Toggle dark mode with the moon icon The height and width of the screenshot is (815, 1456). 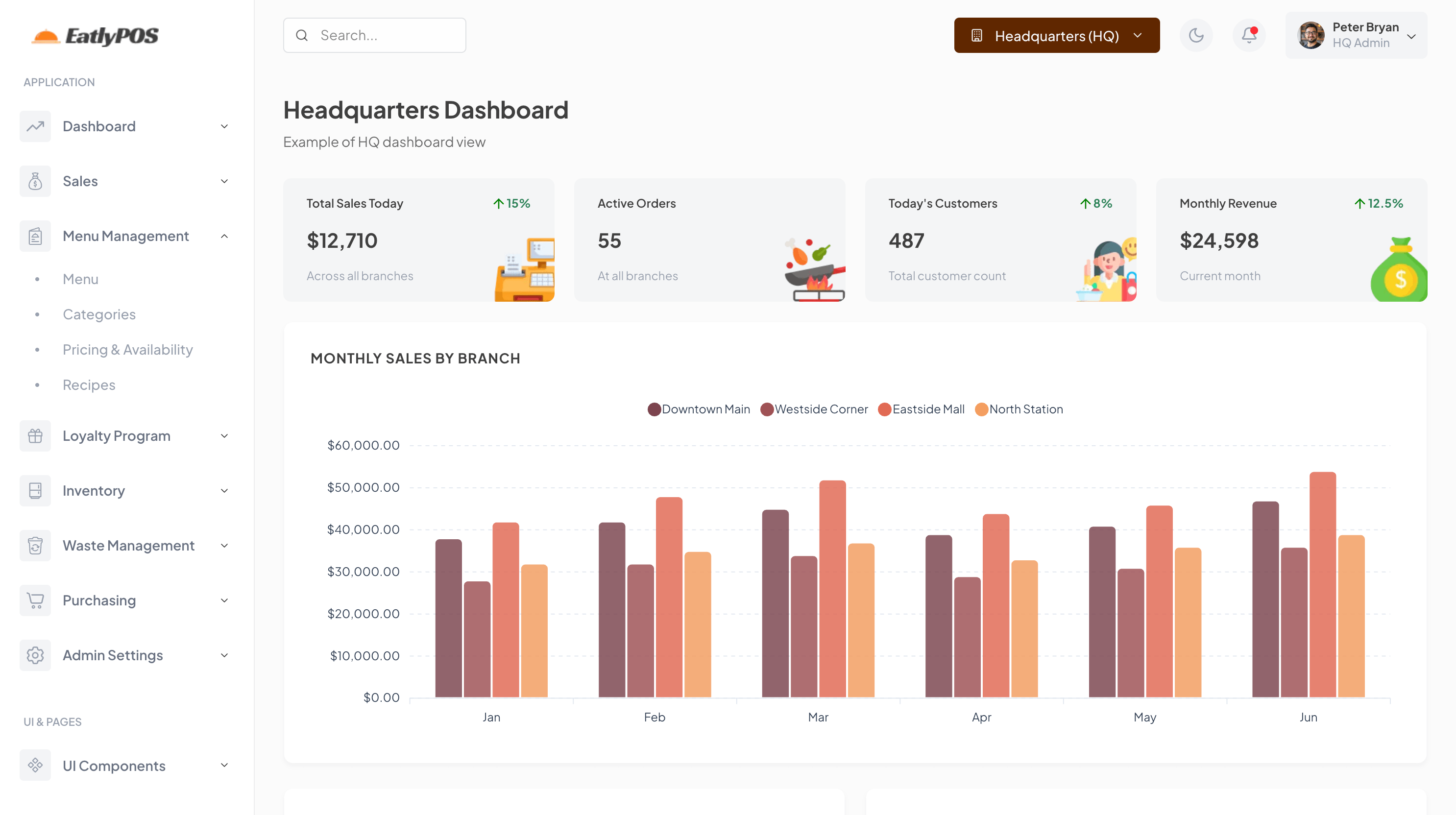pyautogui.click(x=1196, y=35)
